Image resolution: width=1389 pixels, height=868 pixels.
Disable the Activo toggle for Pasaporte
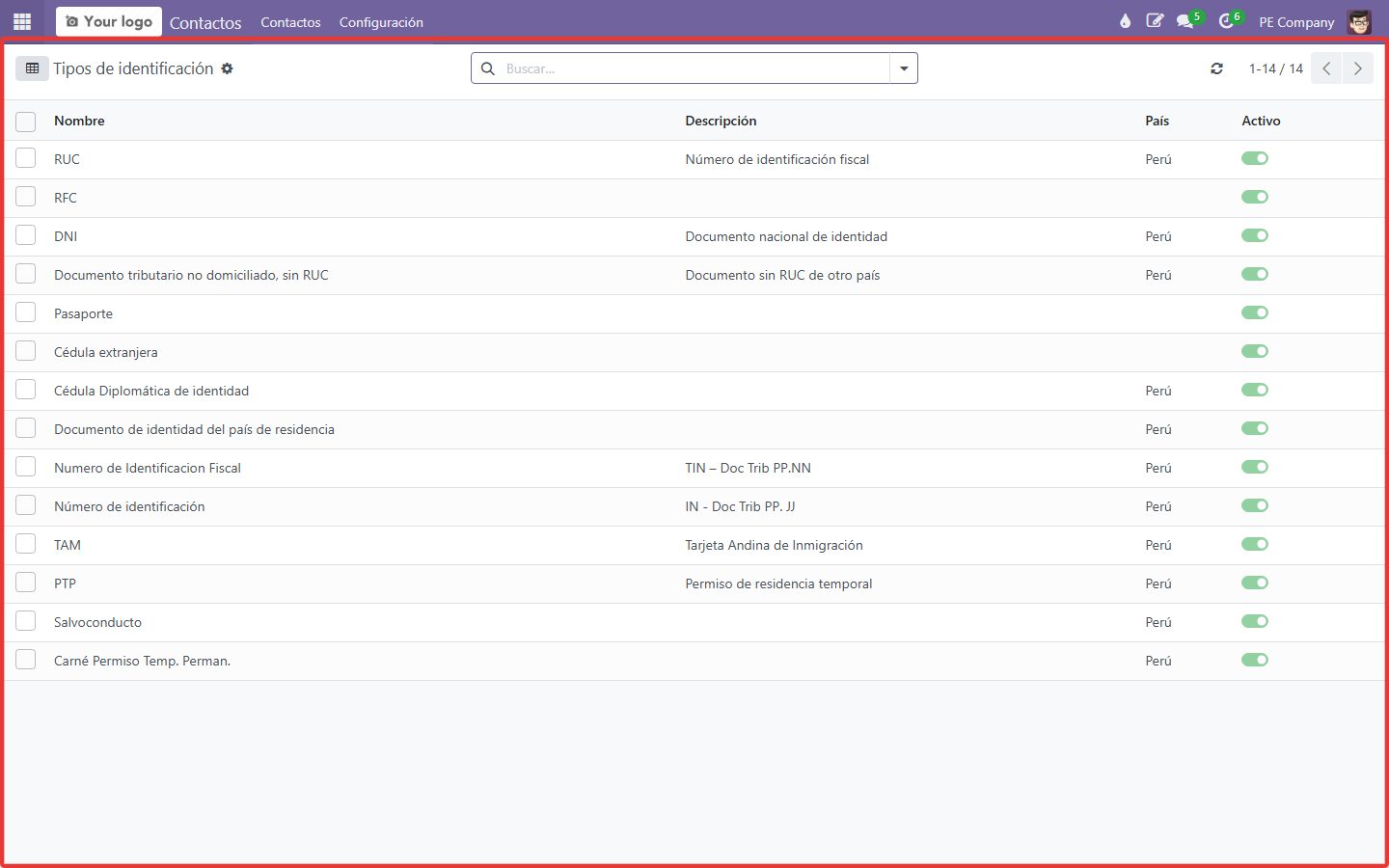1254,312
